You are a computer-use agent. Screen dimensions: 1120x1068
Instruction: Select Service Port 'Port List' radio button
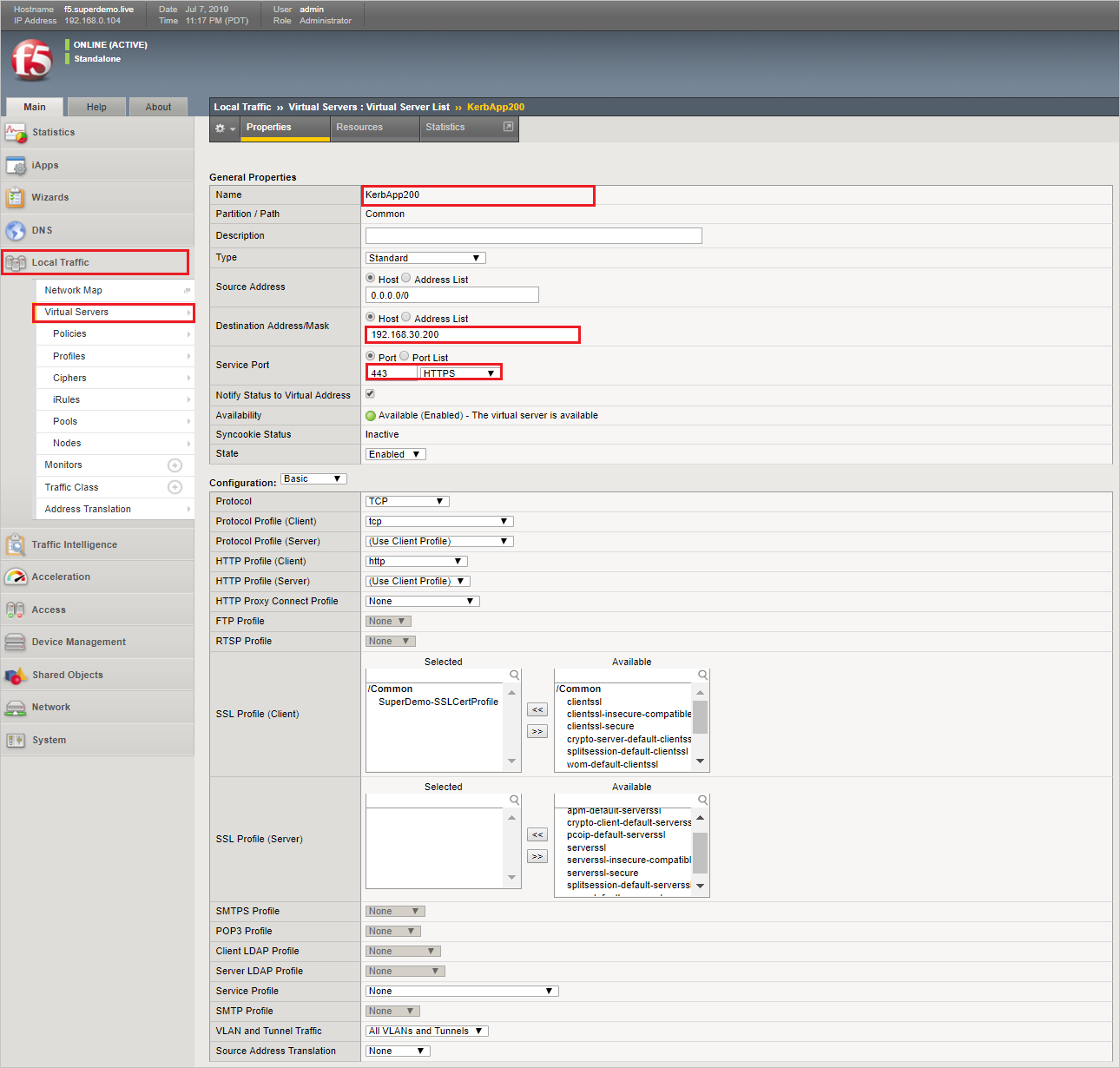pos(405,356)
